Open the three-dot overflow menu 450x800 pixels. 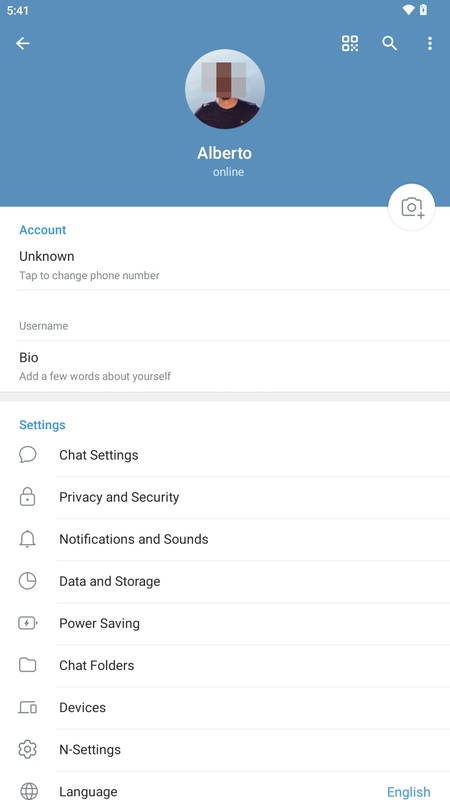pyautogui.click(x=430, y=43)
